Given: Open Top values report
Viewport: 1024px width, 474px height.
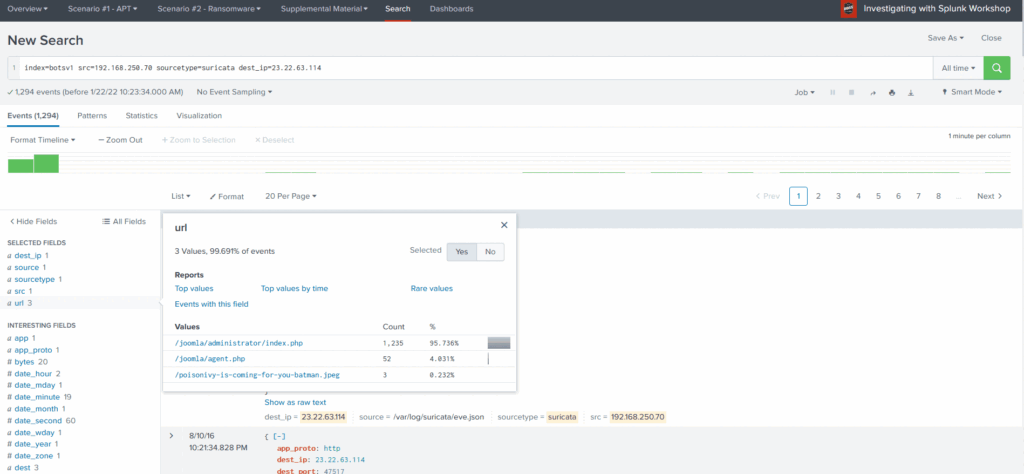Looking at the screenshot, I should tap(194, 289).
